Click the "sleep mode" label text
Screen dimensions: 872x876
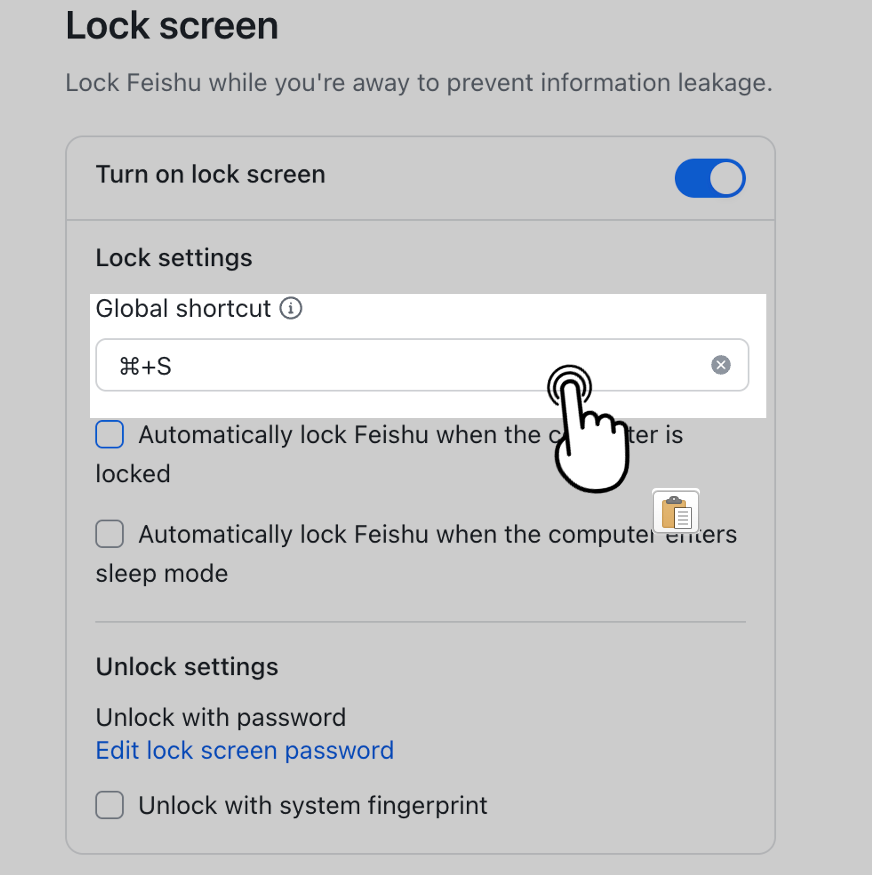(x=161, y=574)
